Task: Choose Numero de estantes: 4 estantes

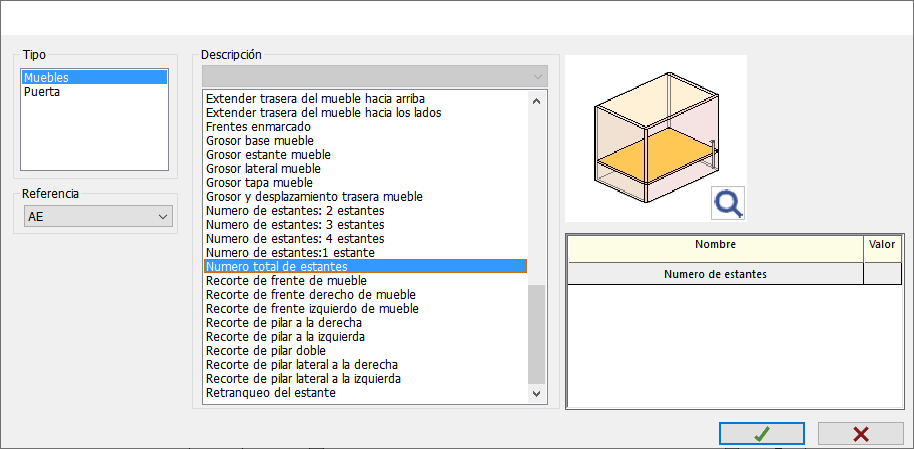Action: [x=365, y=238]
